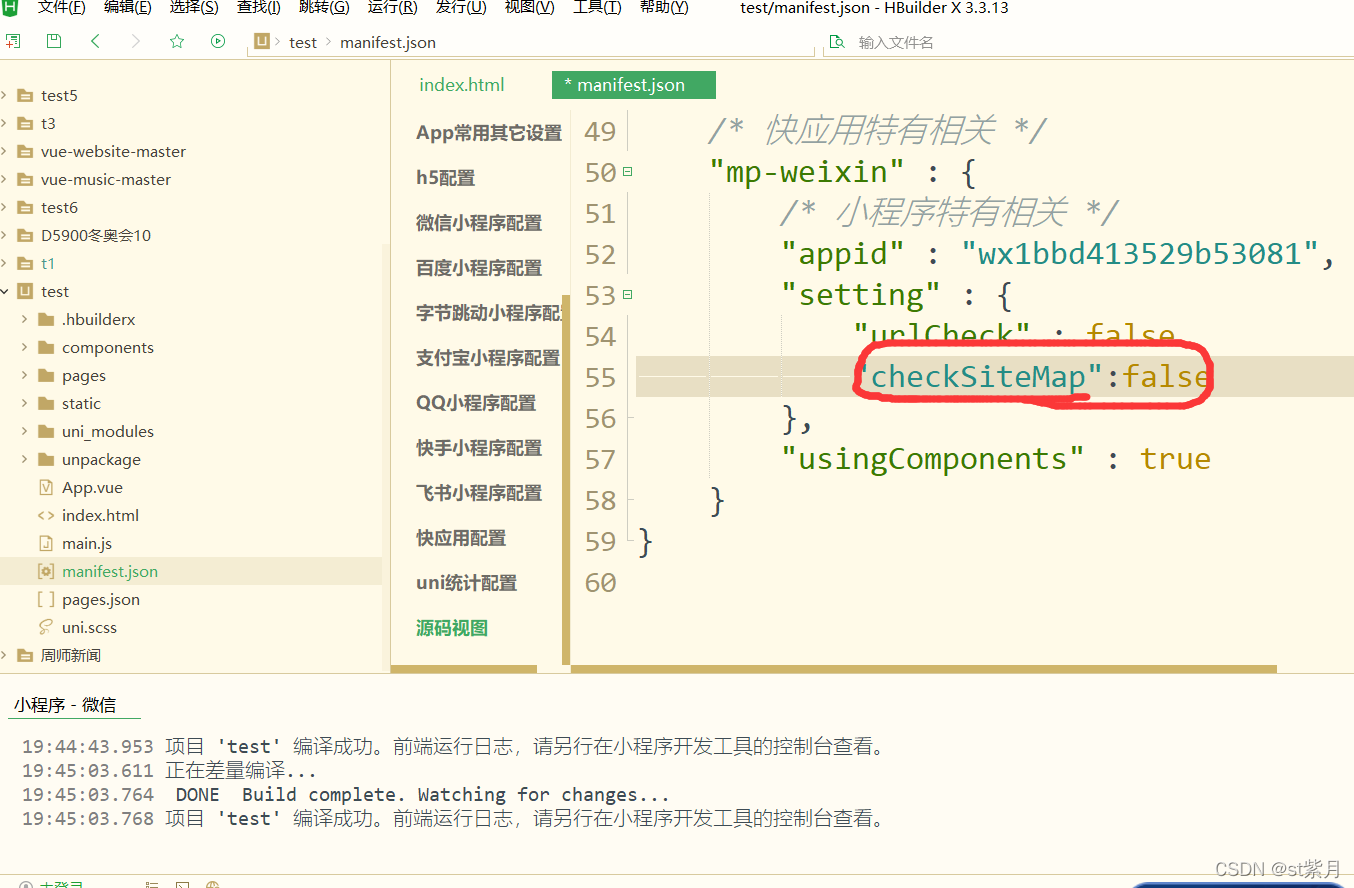Click the manifest.json gear file icon
The height and width of the screenshot is (888, 1354).
click(45, 571)
